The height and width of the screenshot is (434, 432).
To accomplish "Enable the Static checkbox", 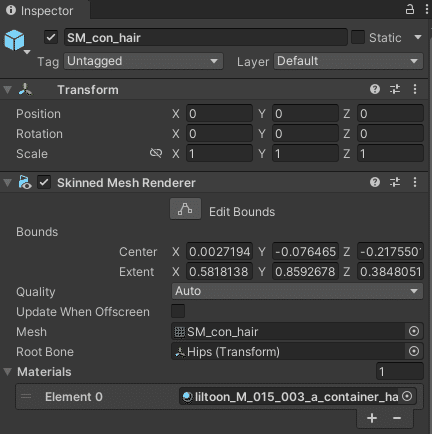I will (x=358, y=37).
